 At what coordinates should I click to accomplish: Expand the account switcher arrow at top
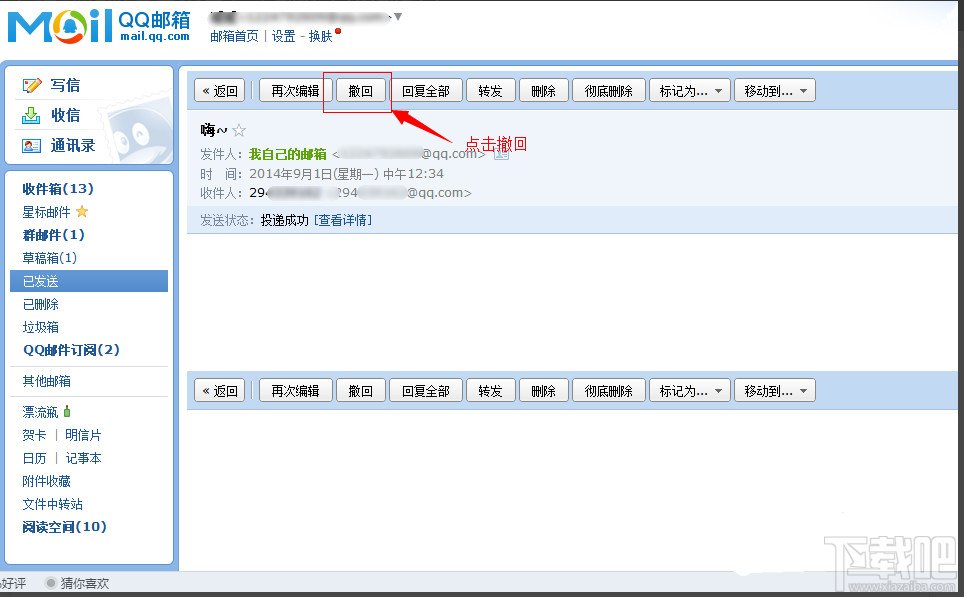coord(399,16)
